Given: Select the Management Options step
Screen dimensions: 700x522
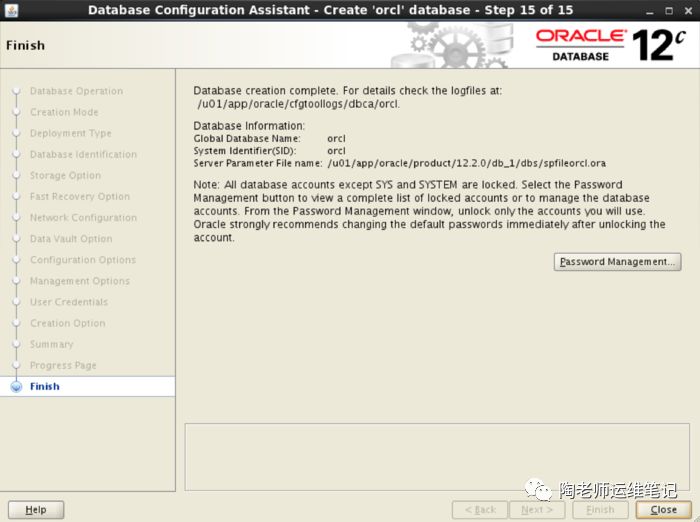Looking at the screenshot, I should 80,281.
